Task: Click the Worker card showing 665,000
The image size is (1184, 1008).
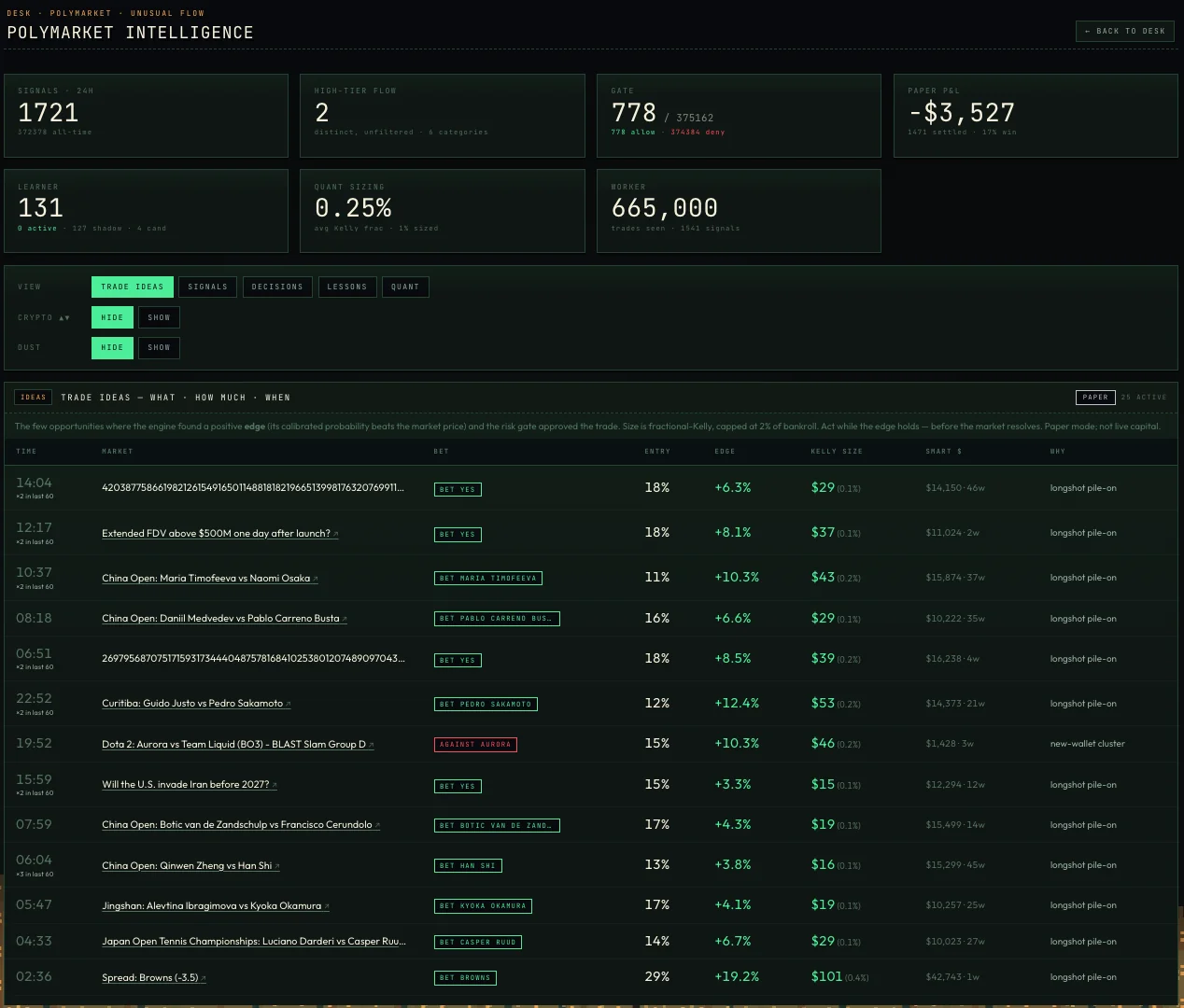Action: pos(739,211)
